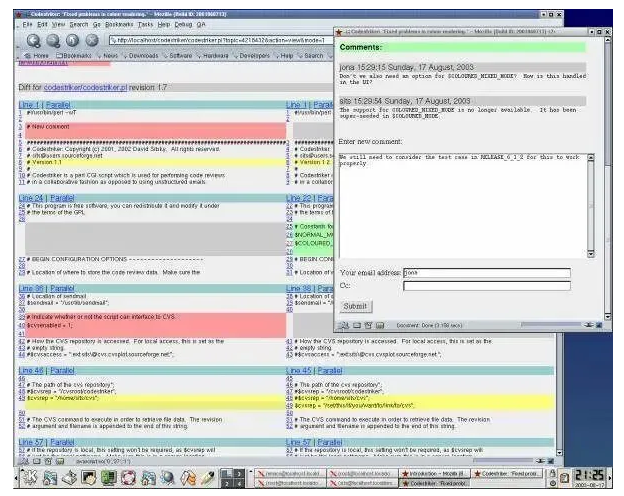
Task: Stop loading with the Stop button
Action: [92, 40]
